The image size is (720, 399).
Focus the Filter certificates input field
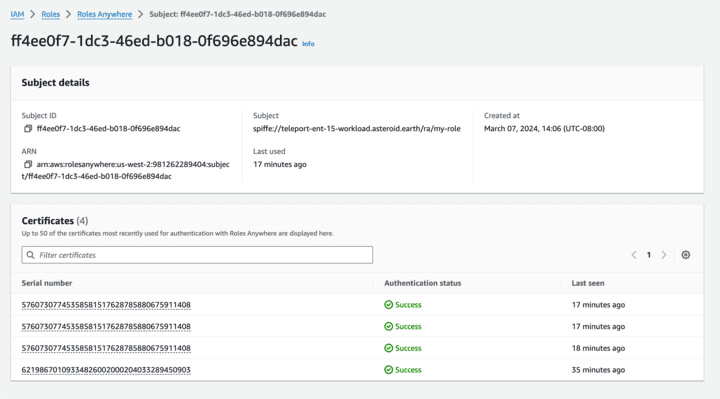(x=197, y=255)
